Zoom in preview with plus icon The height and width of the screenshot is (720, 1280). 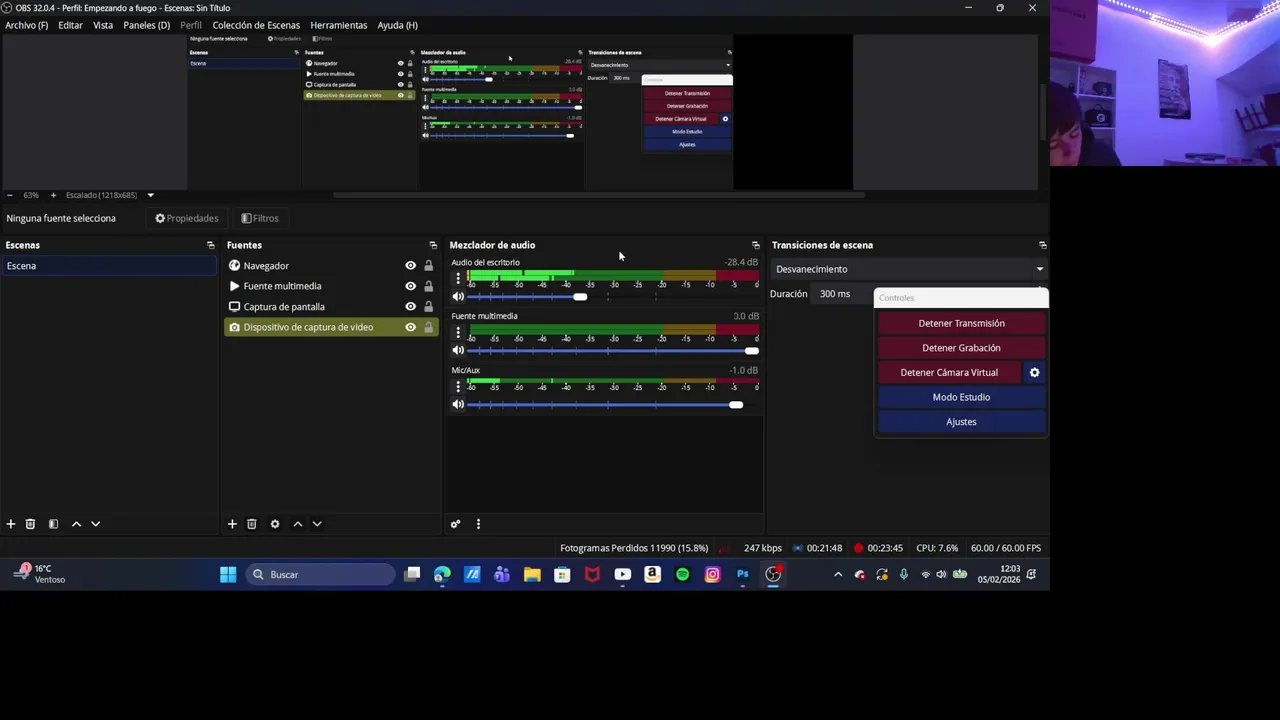tap(53, 195)
